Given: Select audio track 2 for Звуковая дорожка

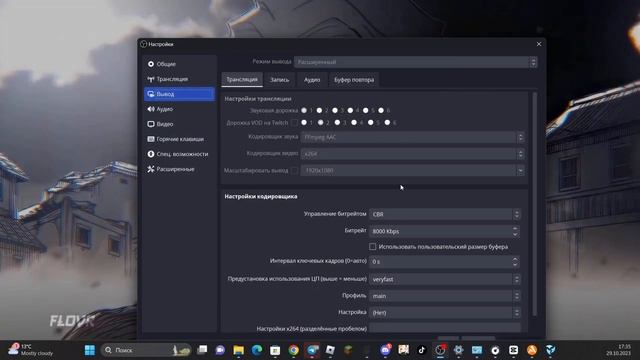Looking at the screenshot, I should pos(319,111).
